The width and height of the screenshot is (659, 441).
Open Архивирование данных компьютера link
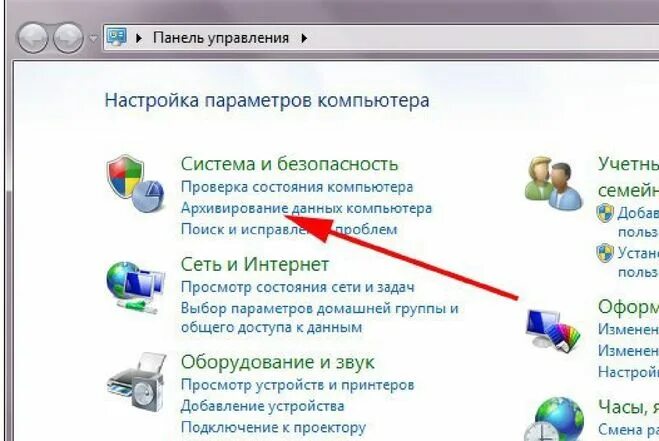coord(306,208)
